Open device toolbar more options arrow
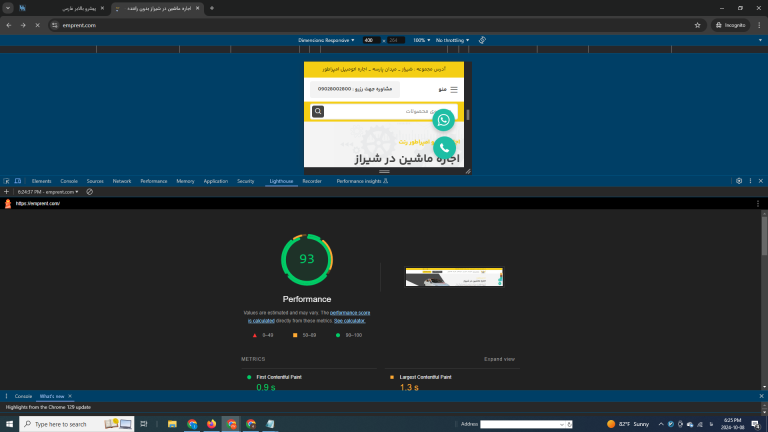Screen dimensions: 768x432 [x=760, y=40]
